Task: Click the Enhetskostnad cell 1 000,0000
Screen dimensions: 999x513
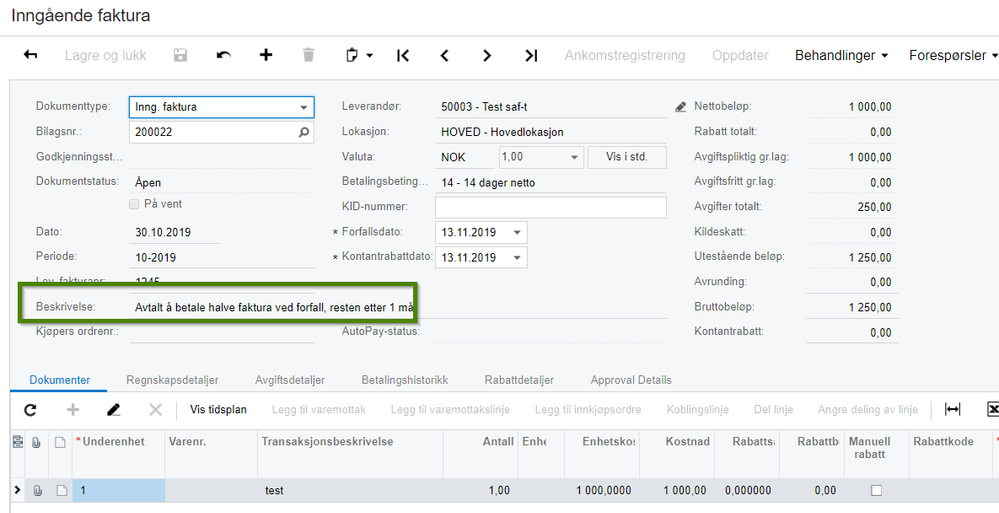Action: [x=601, y=491]
